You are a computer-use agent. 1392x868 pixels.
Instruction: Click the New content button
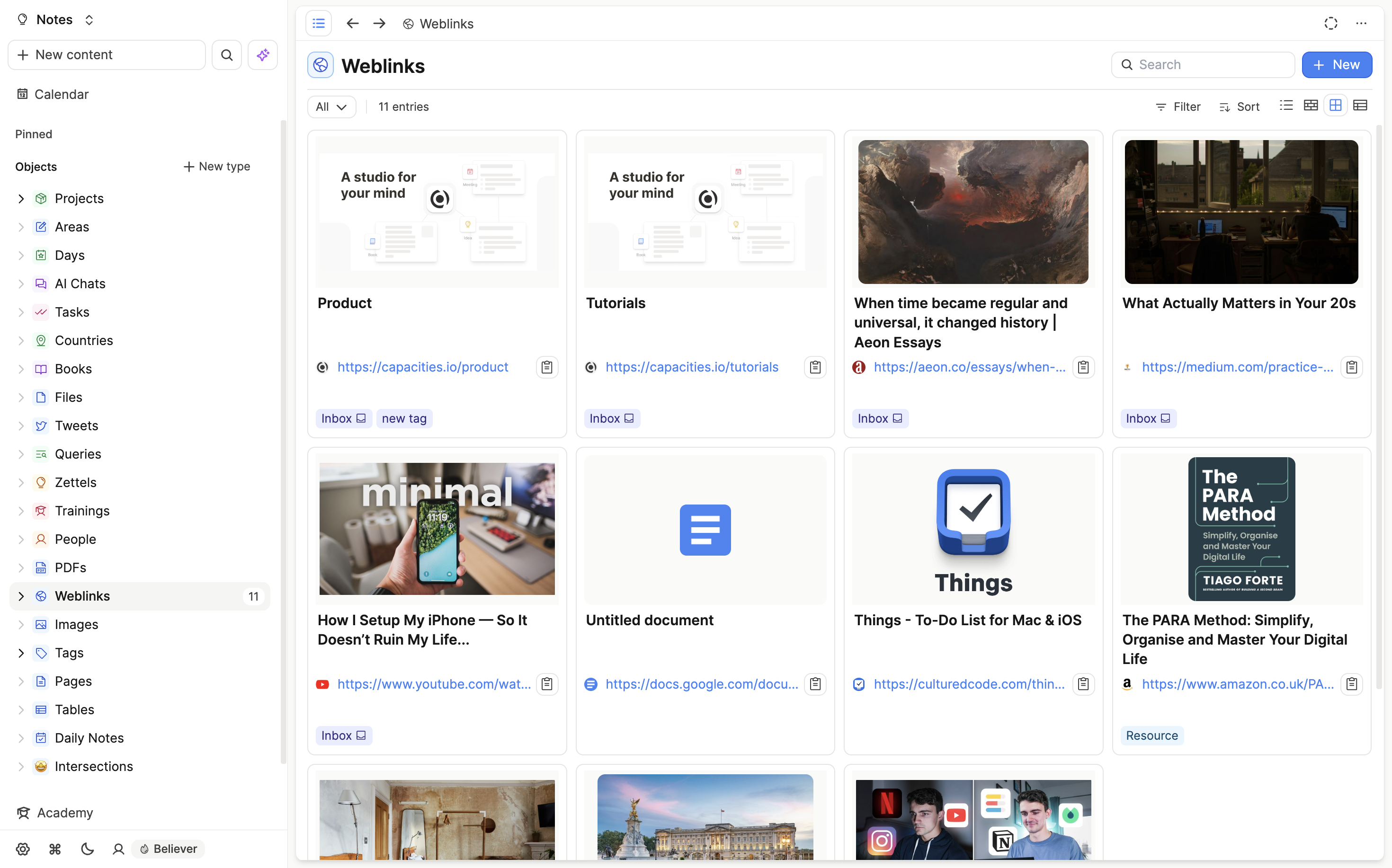point(107,54)
